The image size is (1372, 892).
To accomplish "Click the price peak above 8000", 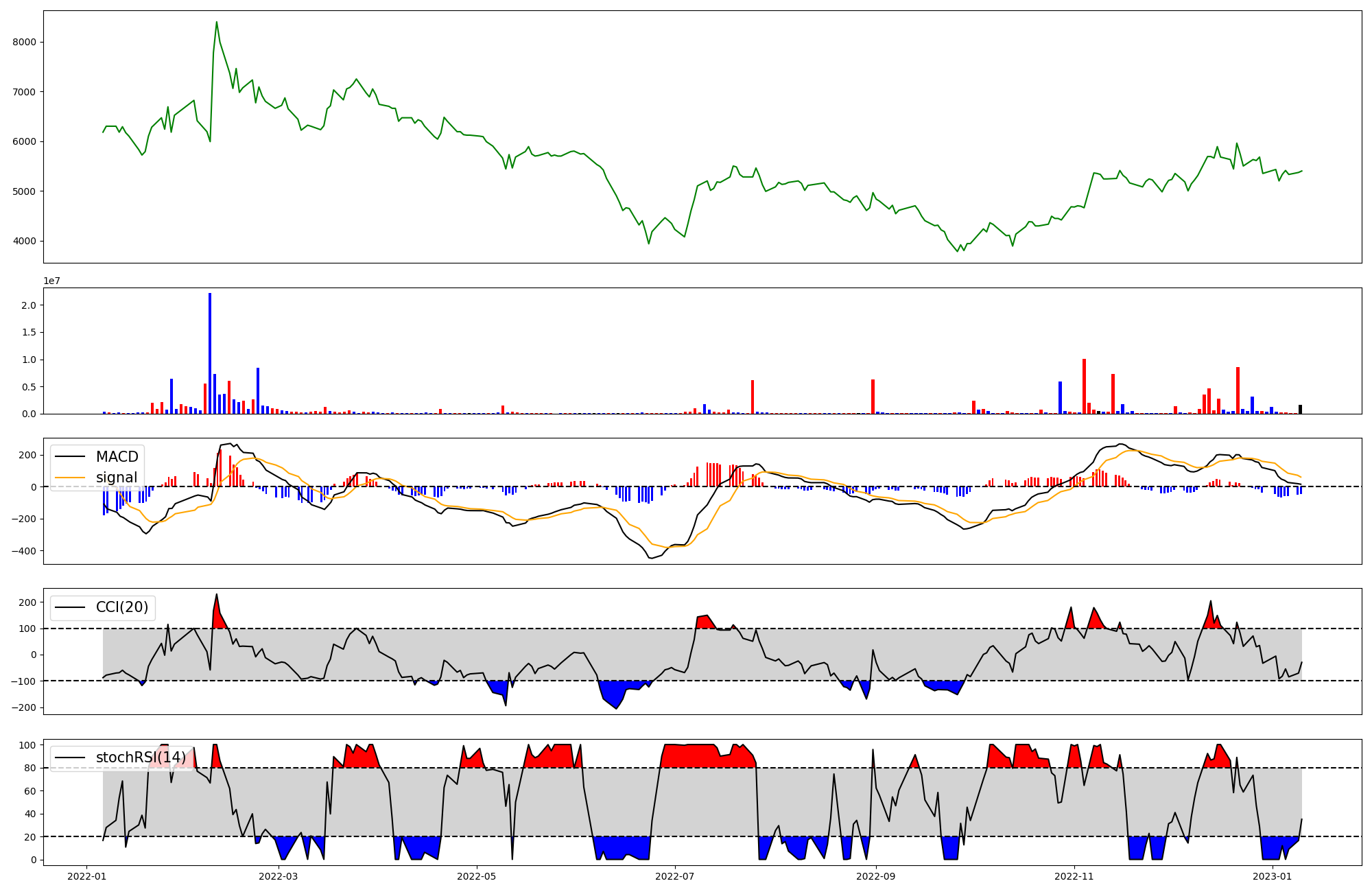I will point(217,23).
